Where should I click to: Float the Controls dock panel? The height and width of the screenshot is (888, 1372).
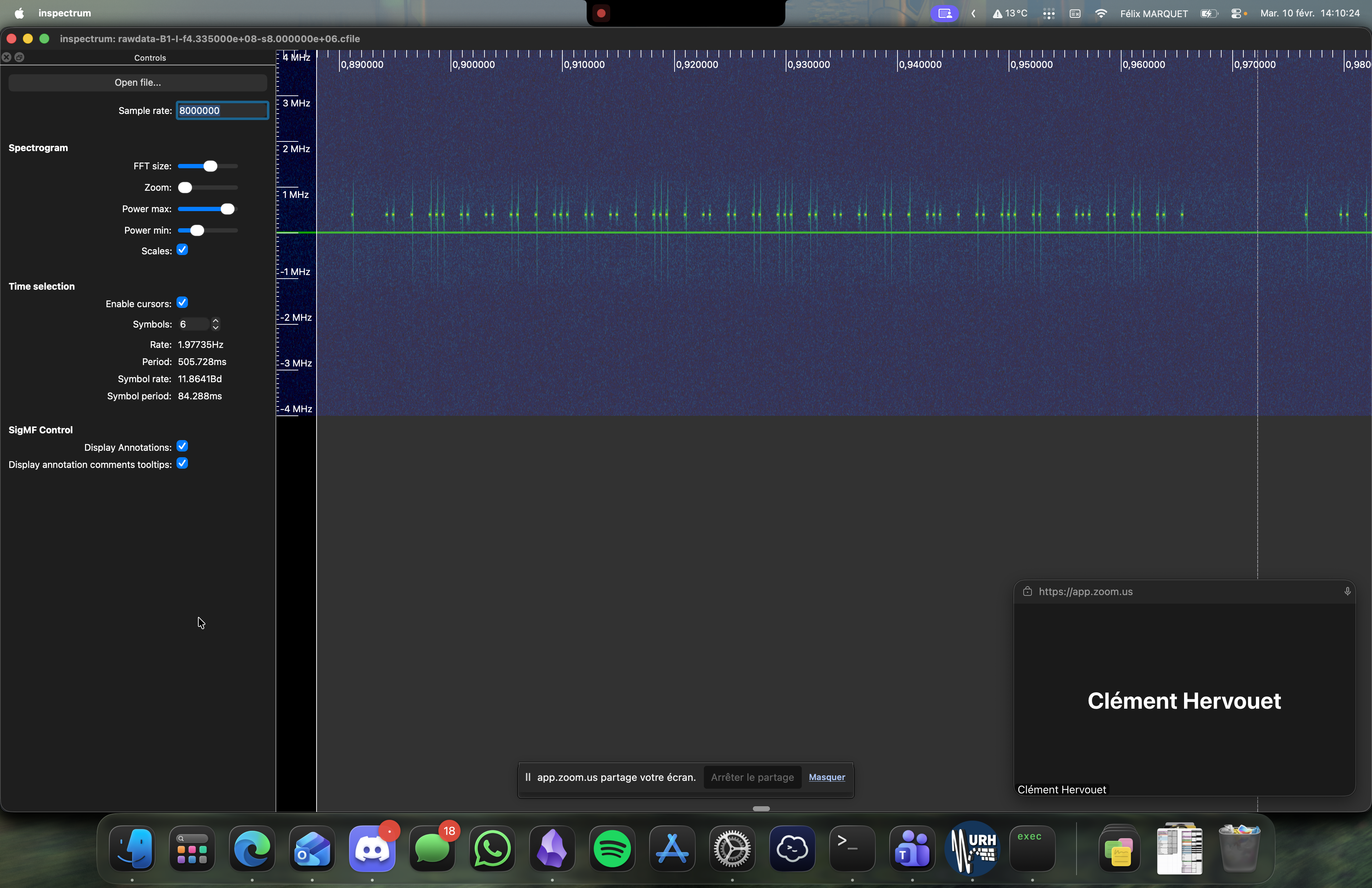click(20, 57)
